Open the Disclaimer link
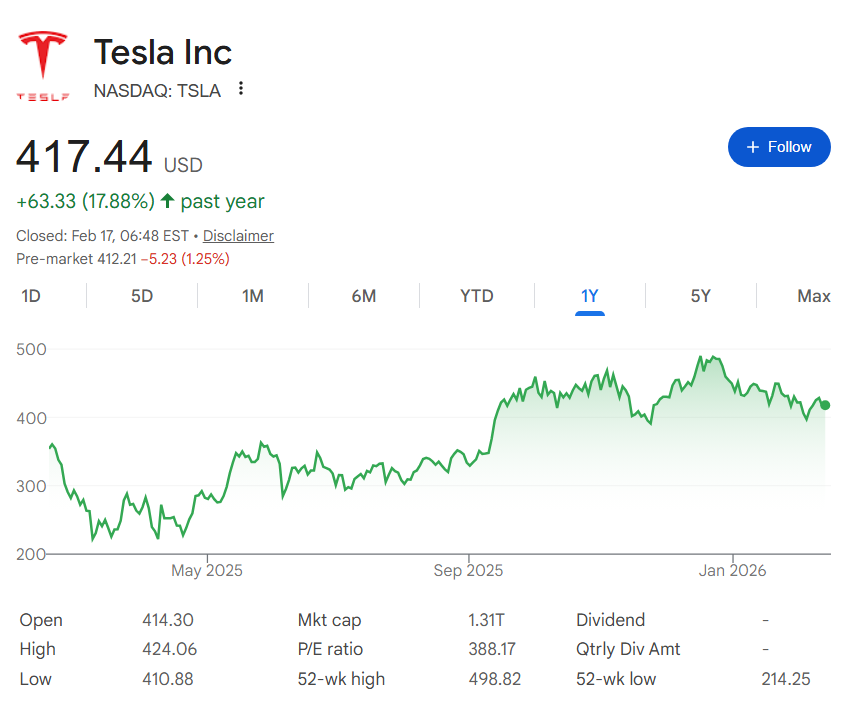Image resolution: width=853 pixels, height=710 pixels. (238, 235)
